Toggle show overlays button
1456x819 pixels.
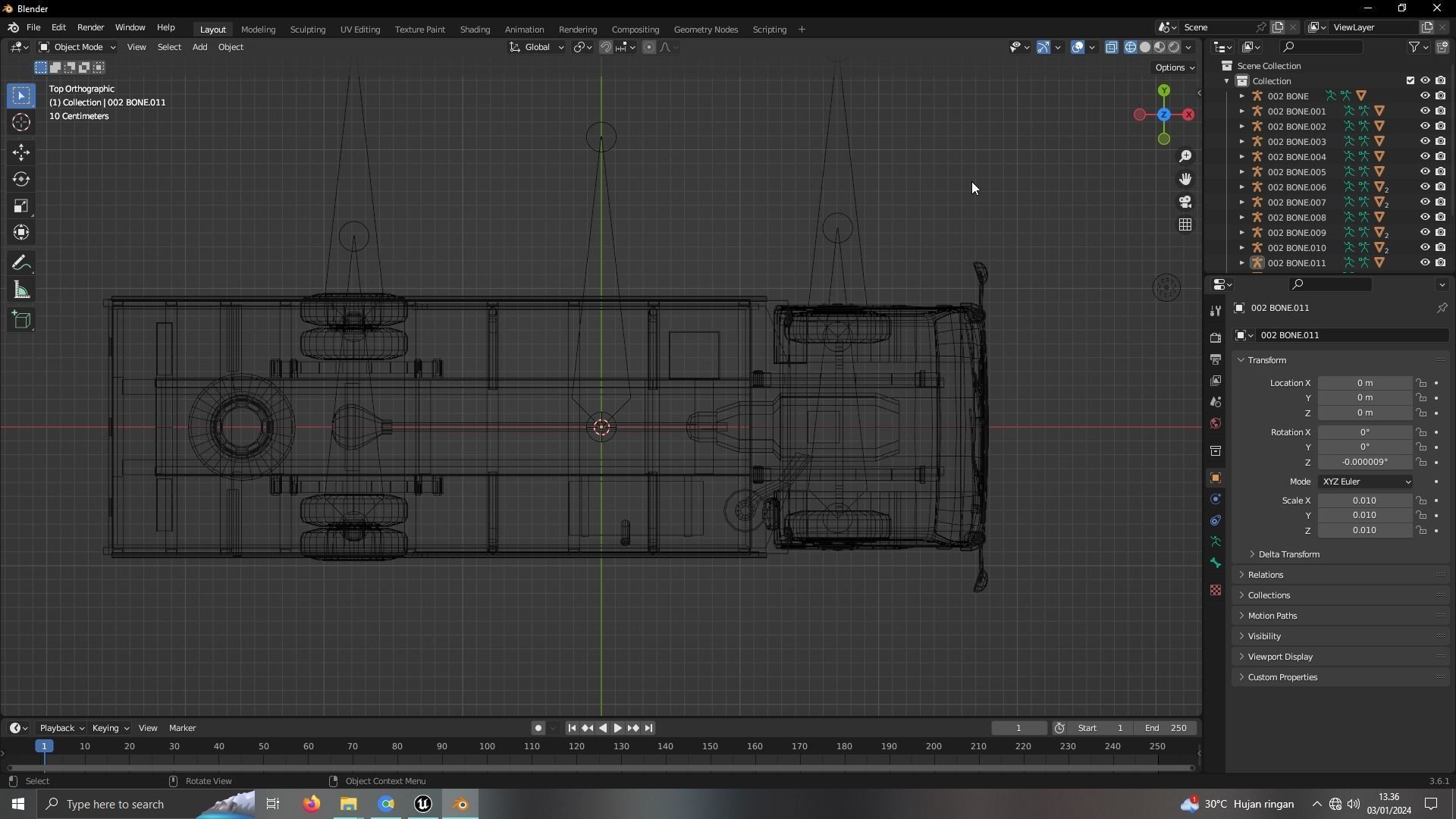coord(1078,47)
